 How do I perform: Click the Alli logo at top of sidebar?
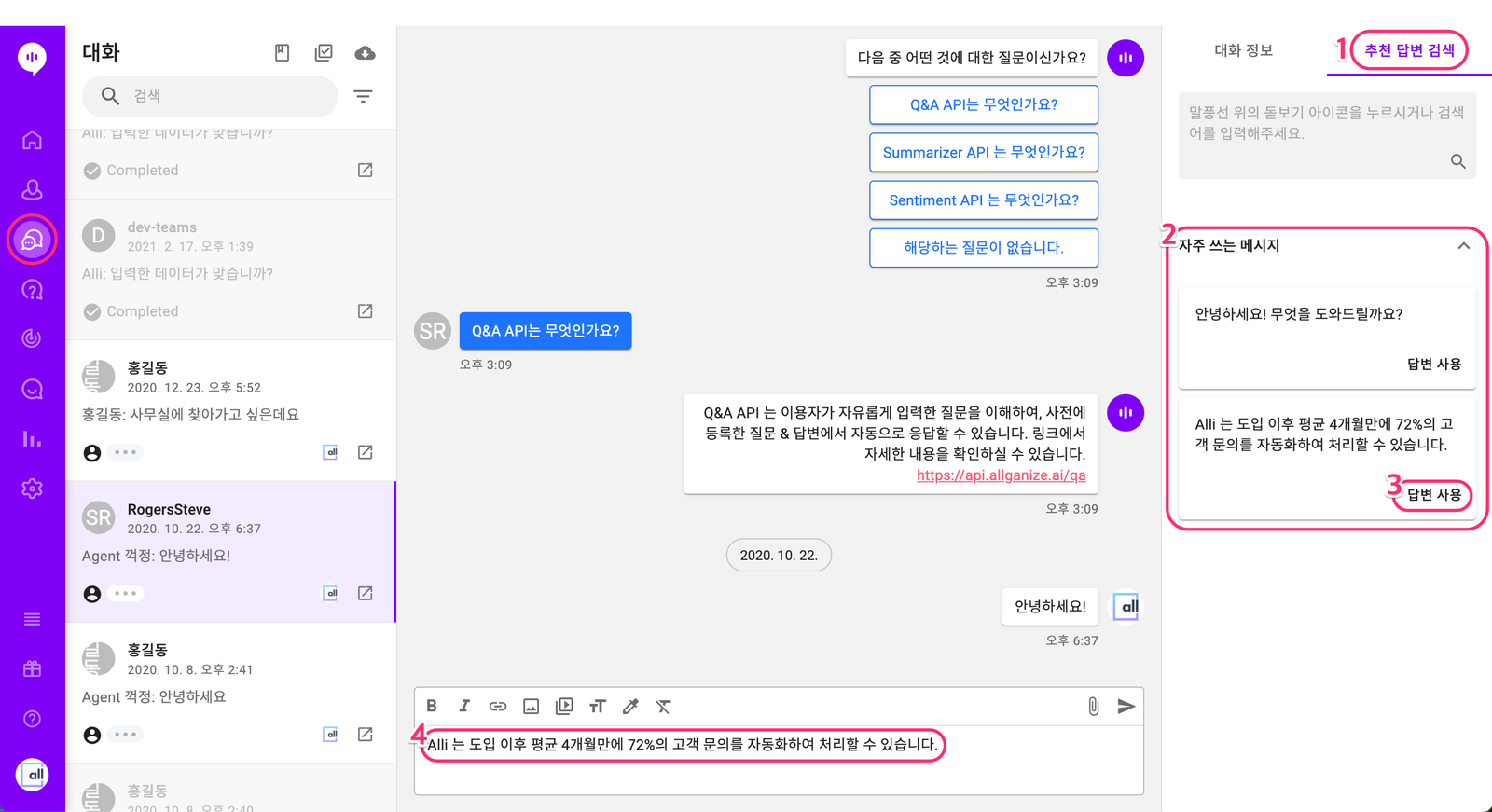pos(32,58)
